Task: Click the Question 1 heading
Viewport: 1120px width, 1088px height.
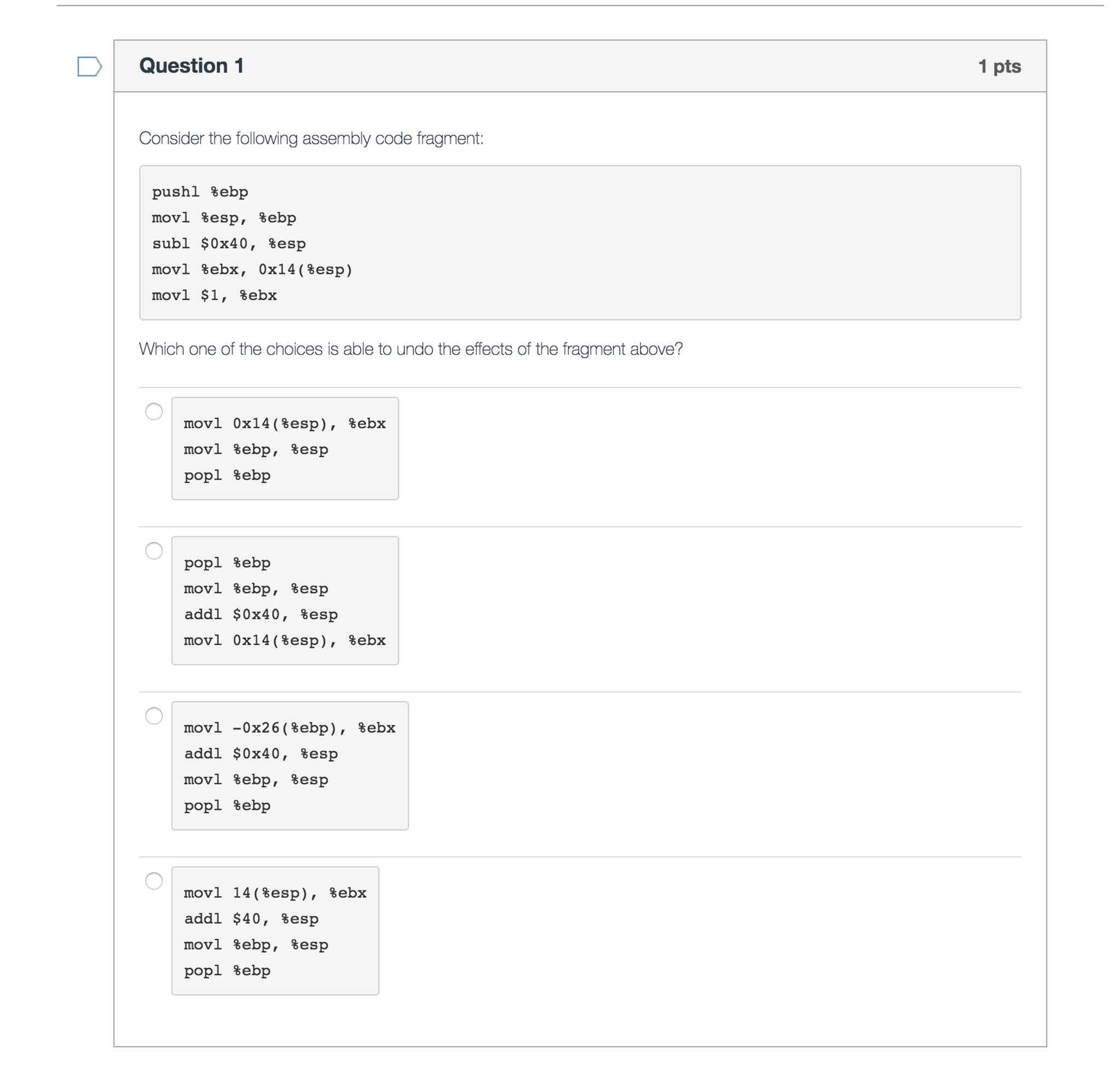Action: 192,66
